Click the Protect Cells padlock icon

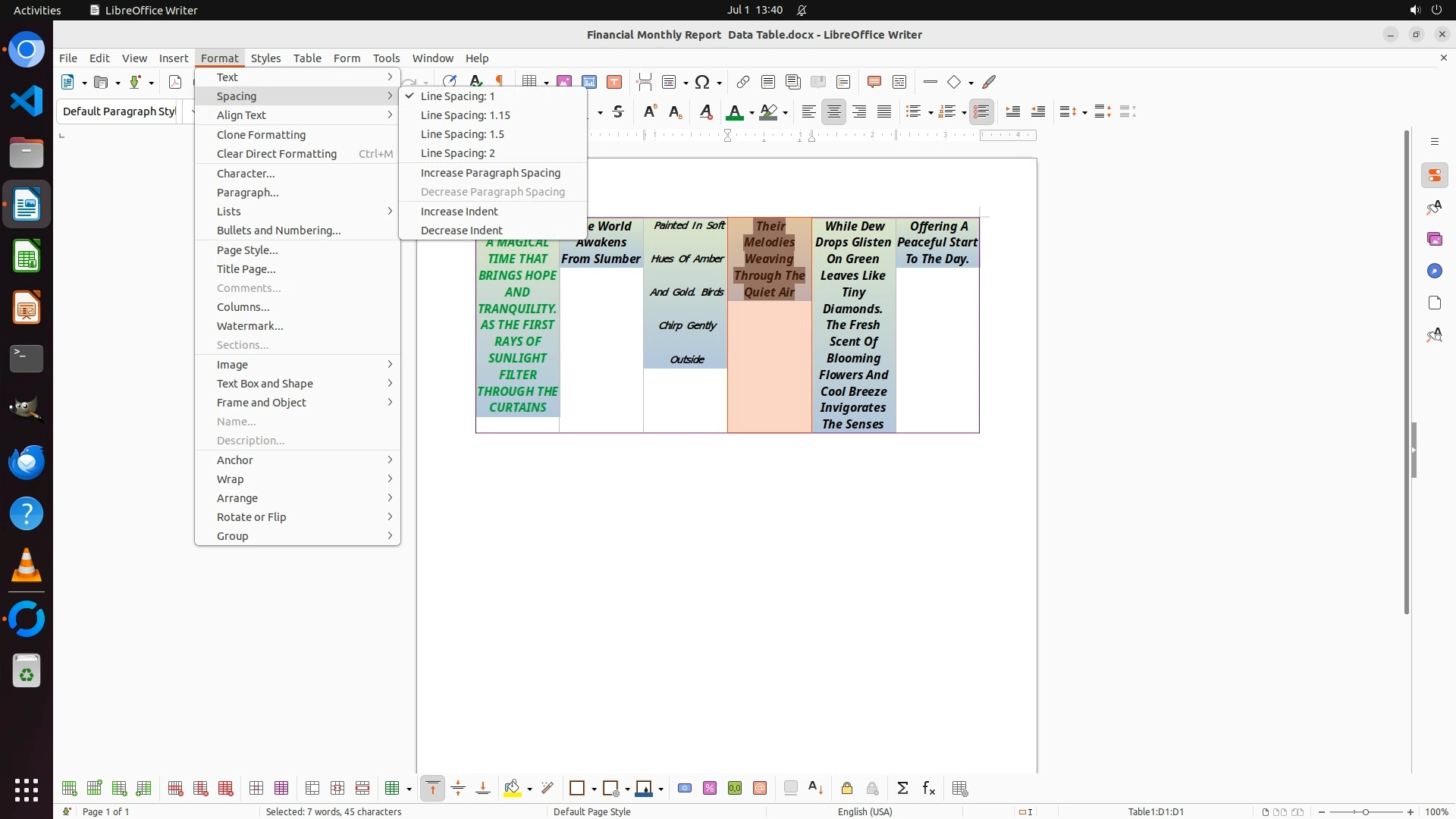847,789
